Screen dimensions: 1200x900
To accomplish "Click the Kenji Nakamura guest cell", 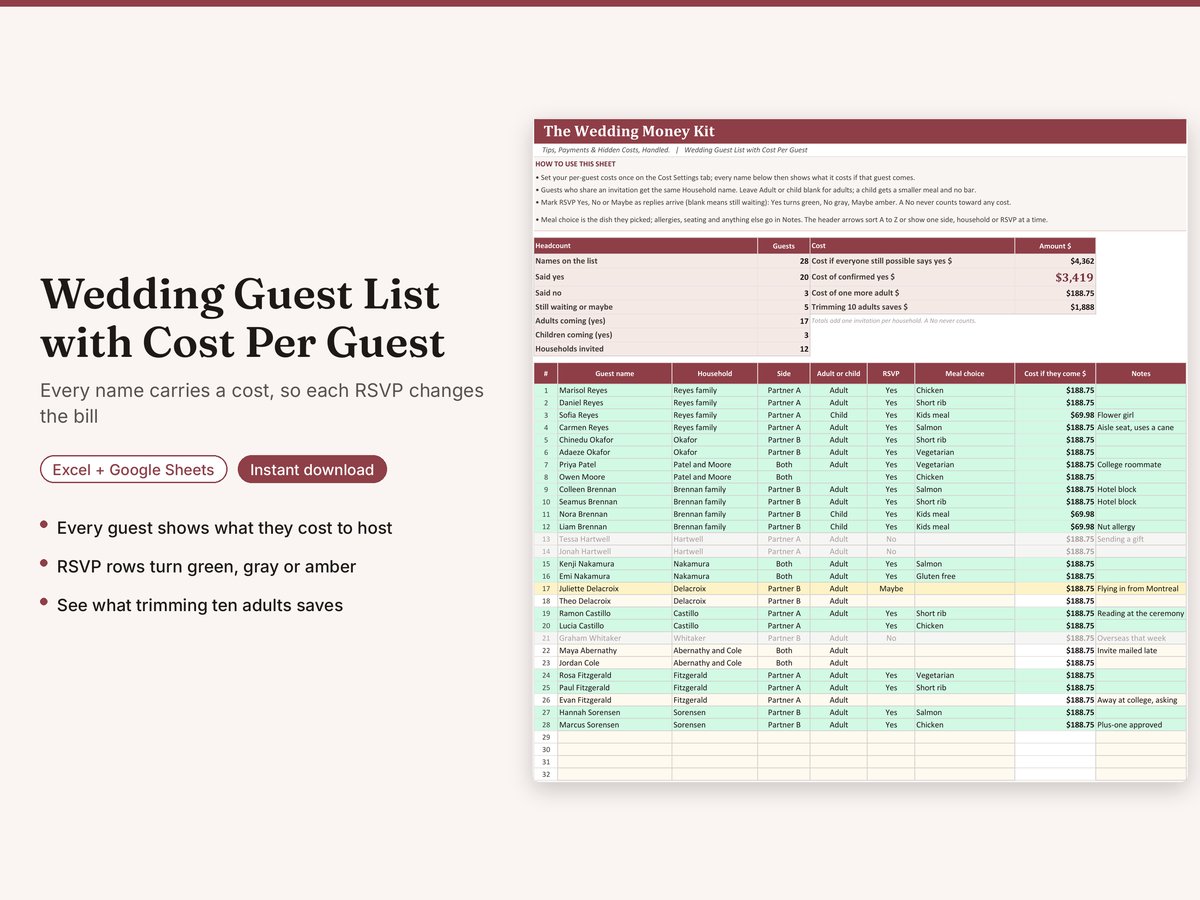I will pos(614,564).
